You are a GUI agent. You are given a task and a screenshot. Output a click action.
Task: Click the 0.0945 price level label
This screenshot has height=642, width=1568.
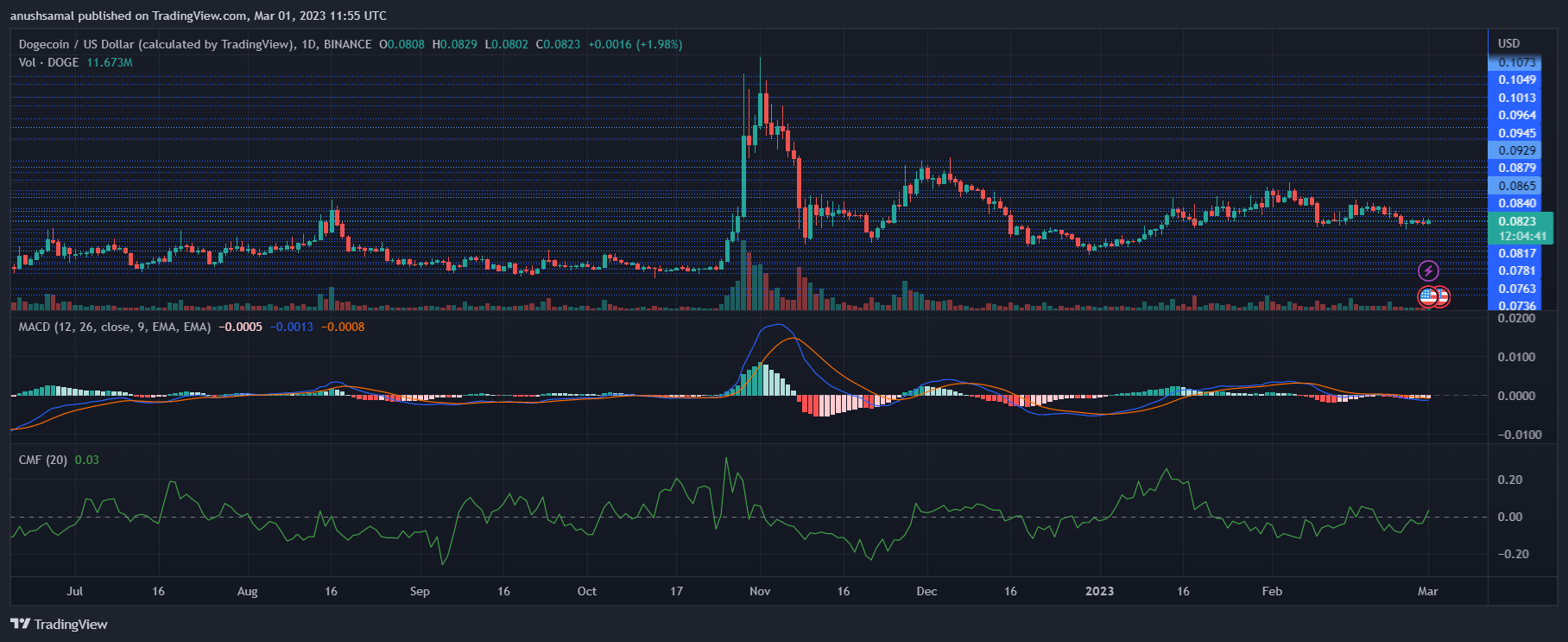(1514, 133)
